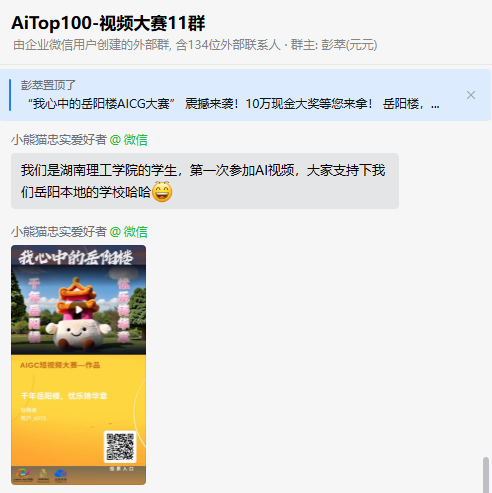Click group info subtitle with 群主 彭萃
This screenshot has width=492, height=493.
coord(195,45)
